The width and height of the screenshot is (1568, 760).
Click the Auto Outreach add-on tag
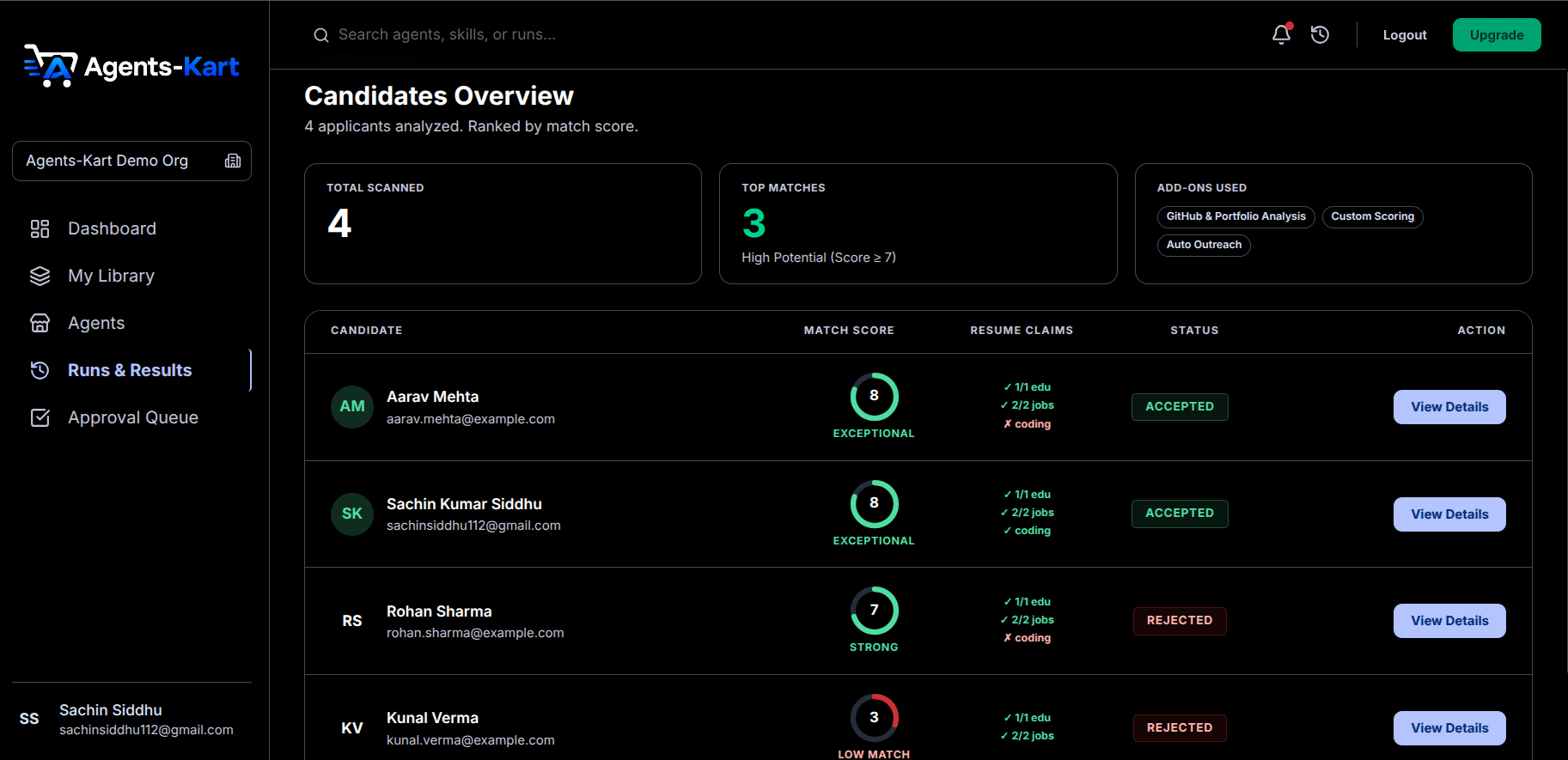tap(1204, 245)
